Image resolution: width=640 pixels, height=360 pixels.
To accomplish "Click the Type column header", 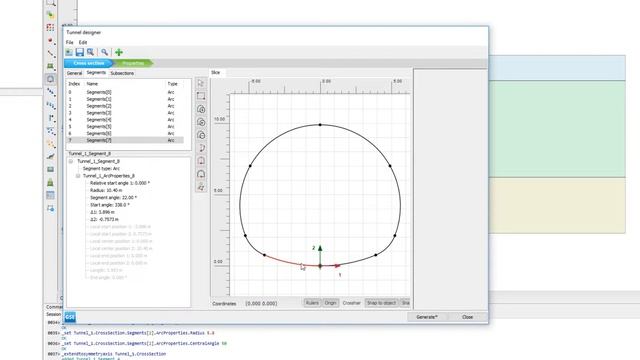I will pyautogui.click(x=173, y=84).
